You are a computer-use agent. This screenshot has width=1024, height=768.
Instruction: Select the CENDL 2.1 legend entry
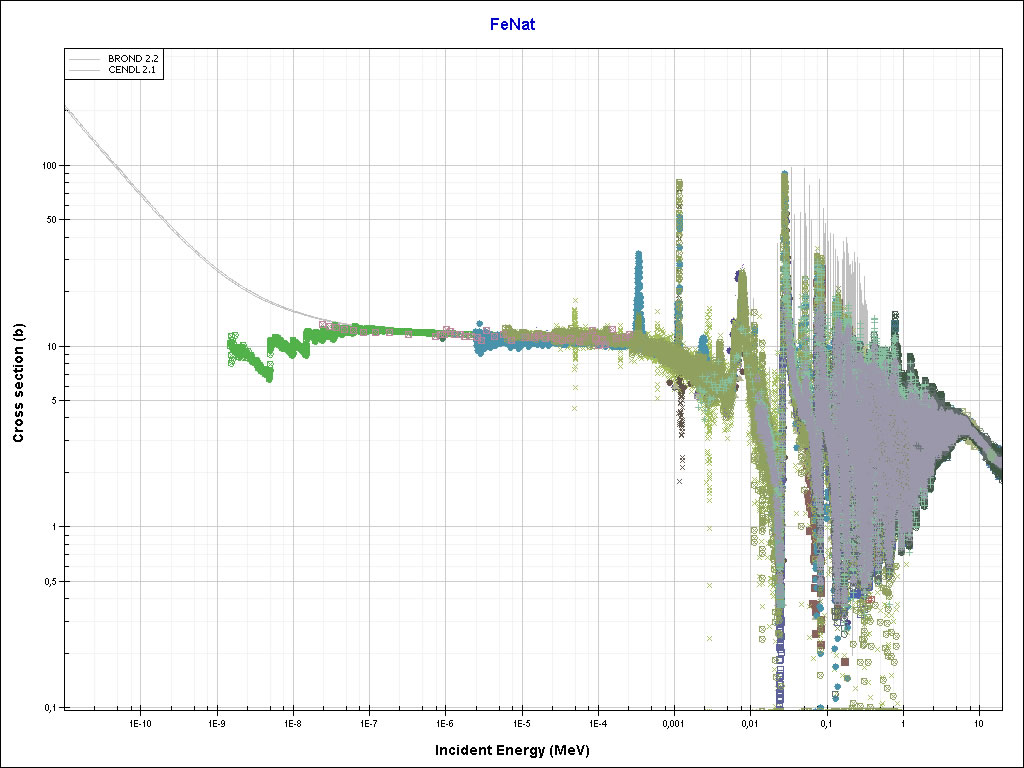[x=132, y=70]
